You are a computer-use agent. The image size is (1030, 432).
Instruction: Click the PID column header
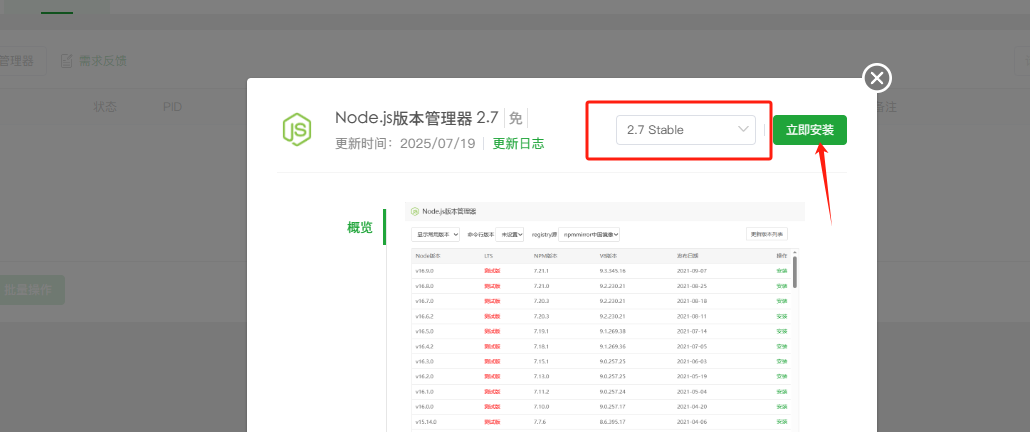point(173,106)
